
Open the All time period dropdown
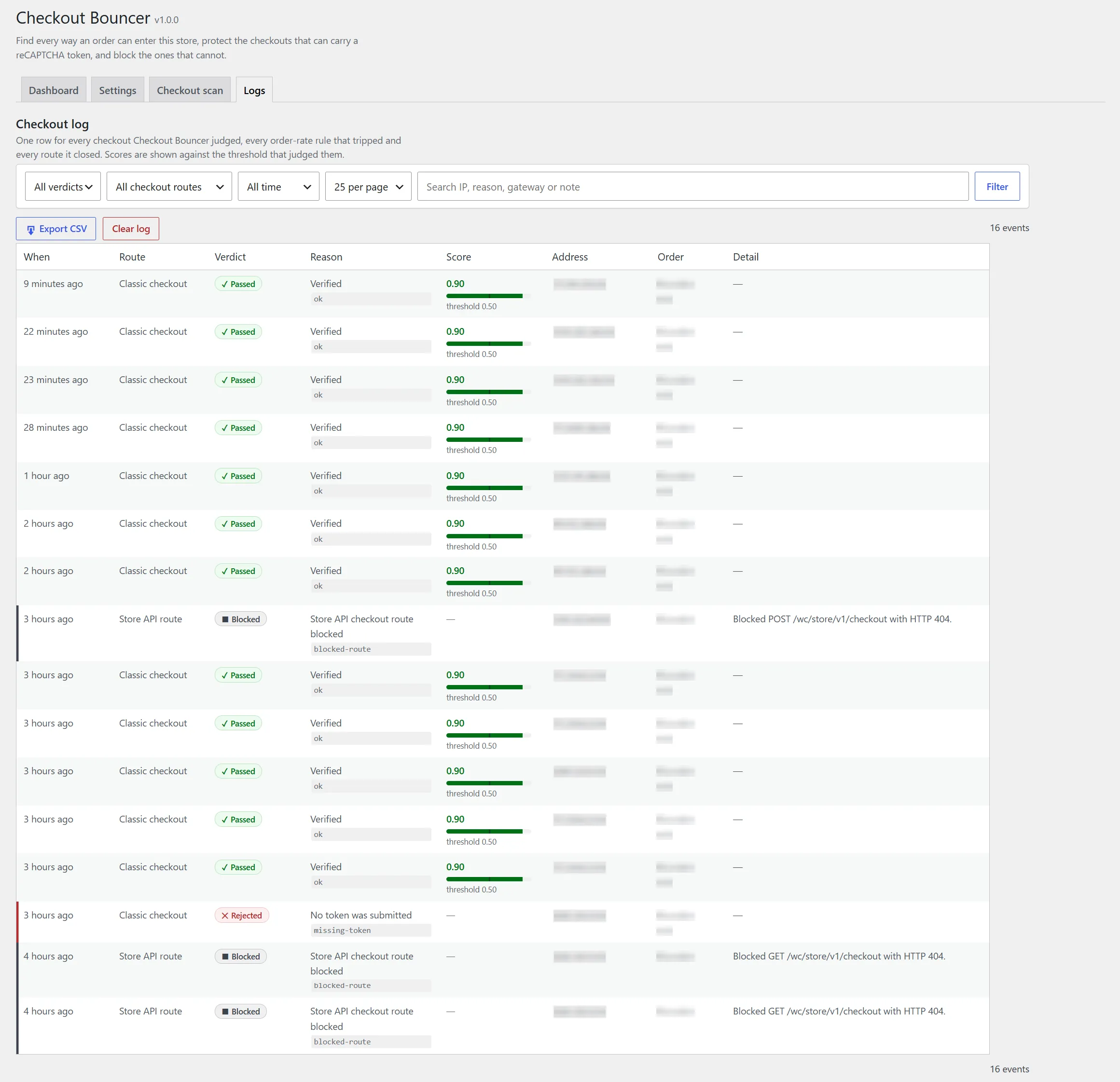click(x=278, y=187)
